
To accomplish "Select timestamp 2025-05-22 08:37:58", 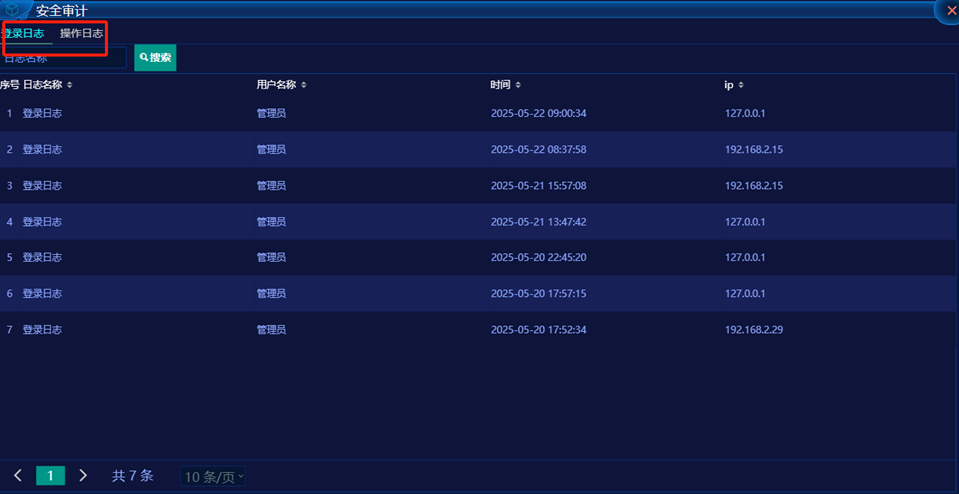I will tap(539, 149).
